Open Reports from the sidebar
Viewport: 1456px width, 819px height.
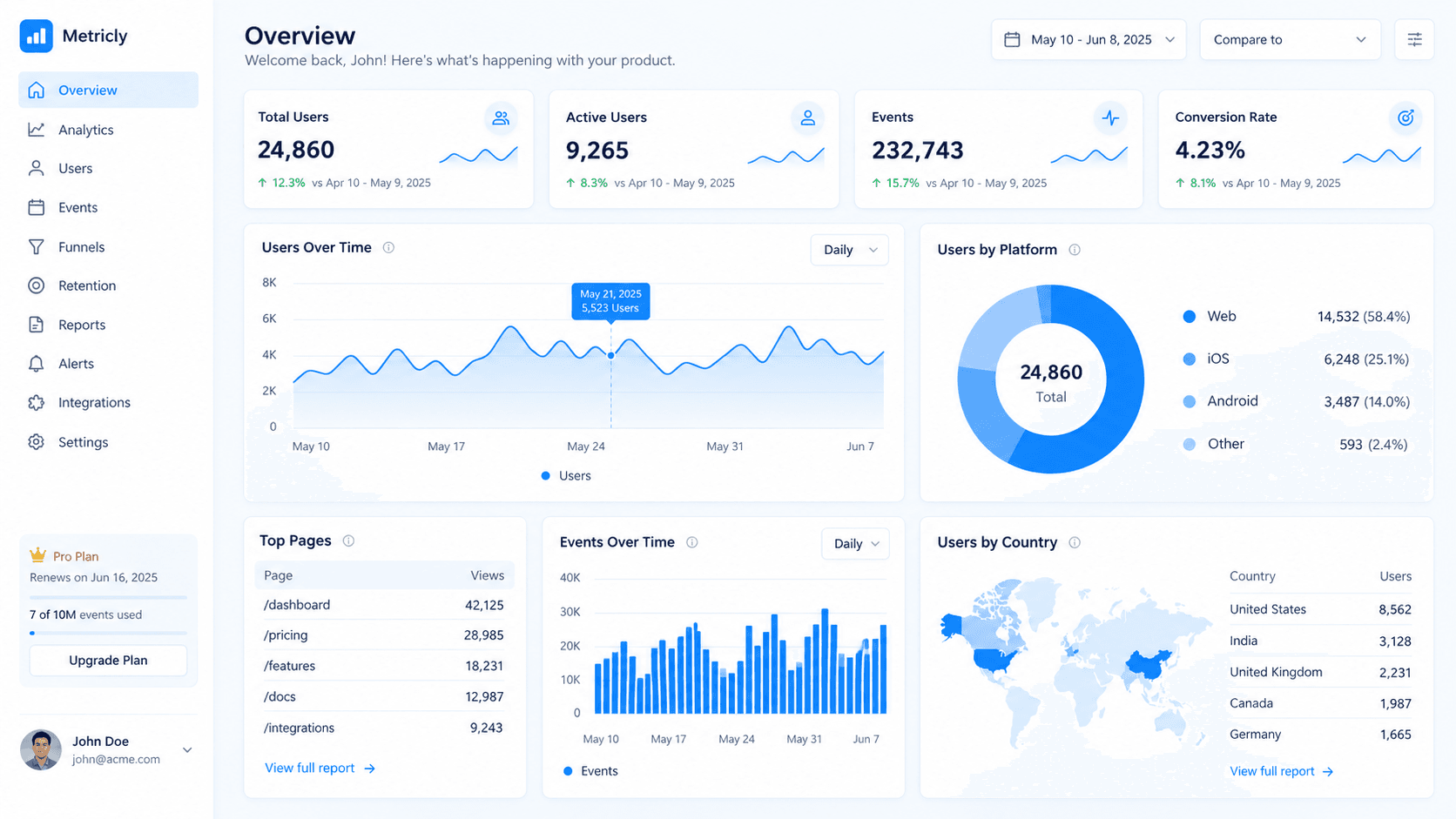click(x=108, y=325)
